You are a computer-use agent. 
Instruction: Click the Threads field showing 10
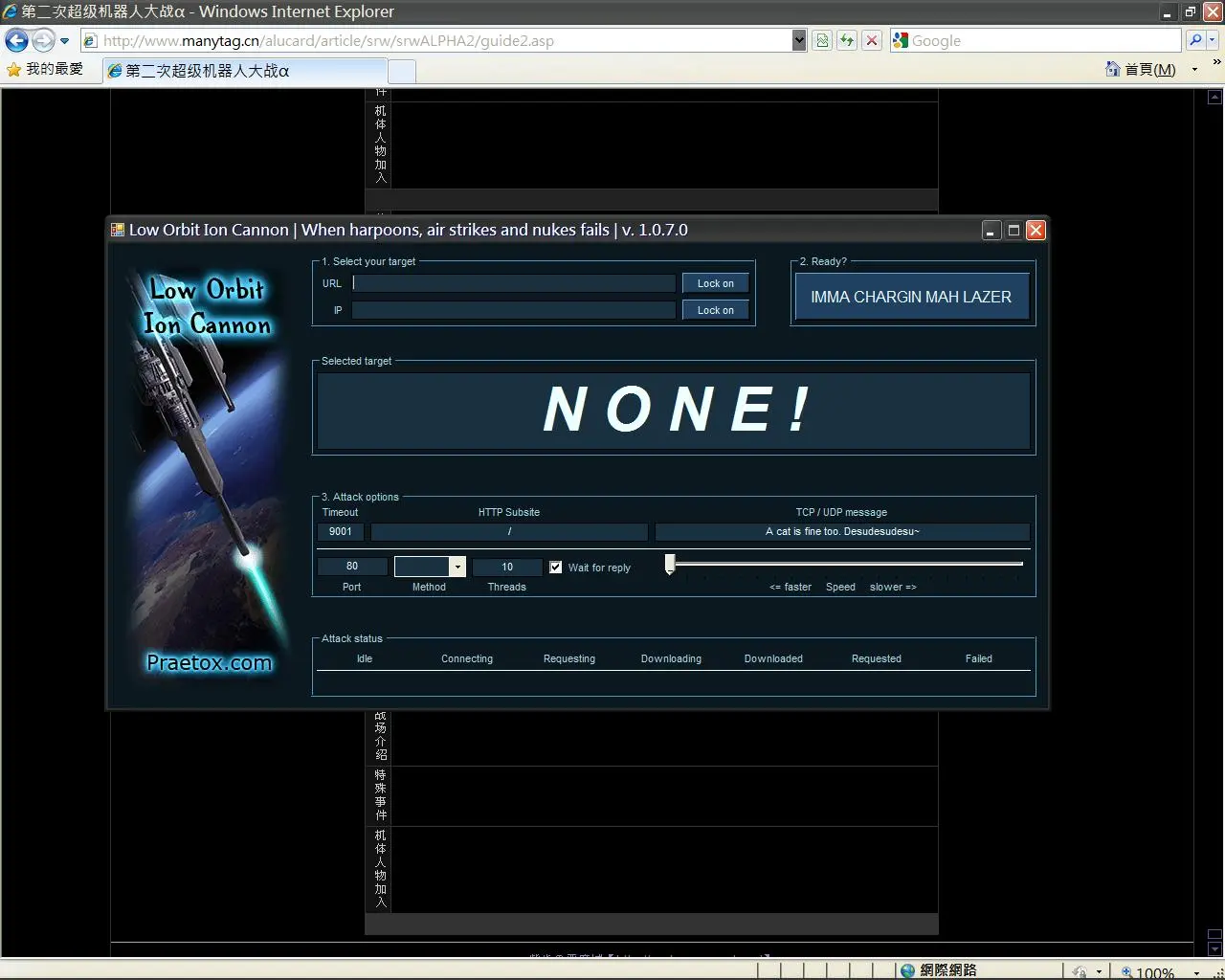pyautogui.click(x=507, y=567)
